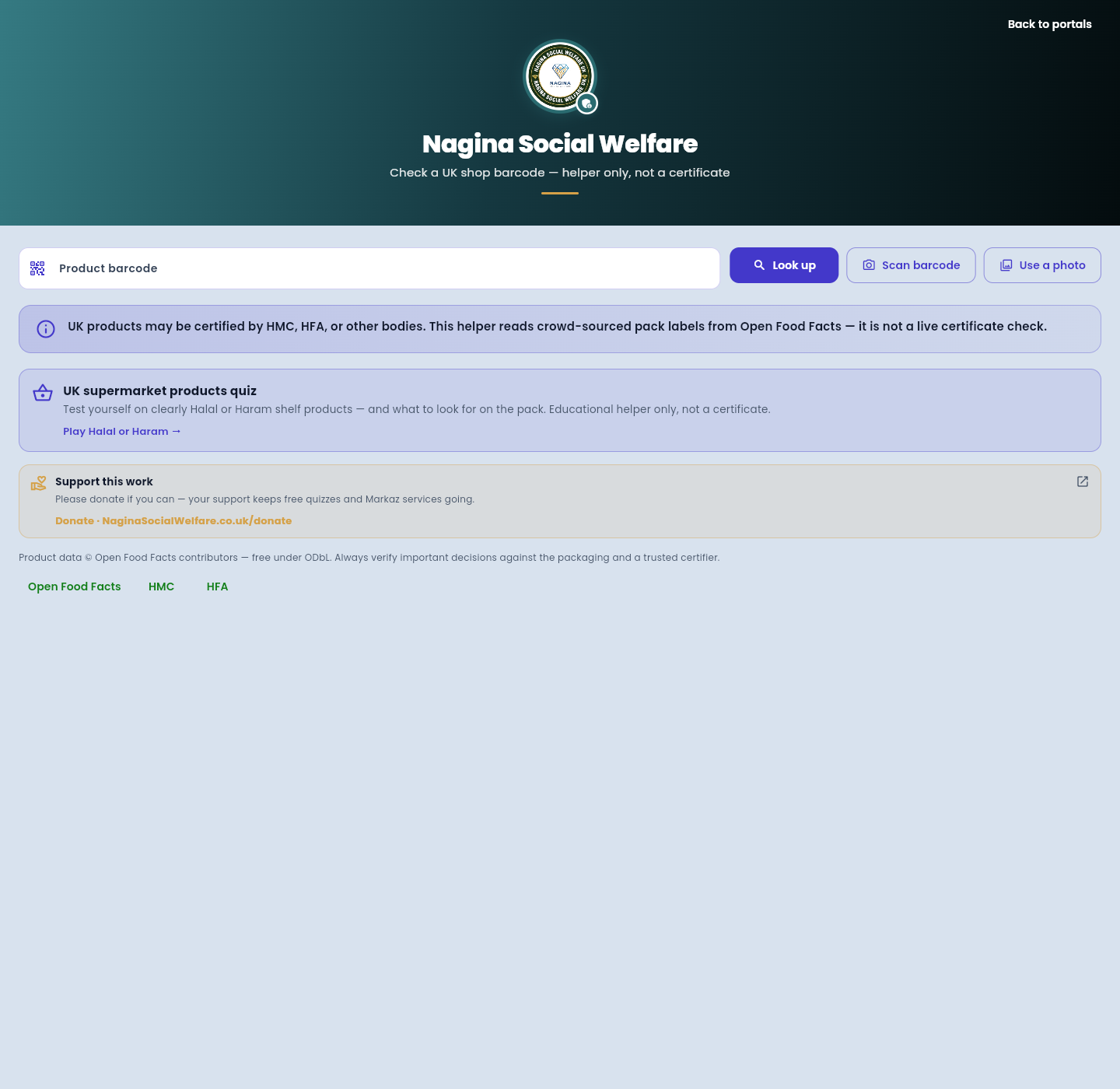Open the external link icon on support card
The width and height of the screenshot is (1120, 1089).
click(1083, 481)
